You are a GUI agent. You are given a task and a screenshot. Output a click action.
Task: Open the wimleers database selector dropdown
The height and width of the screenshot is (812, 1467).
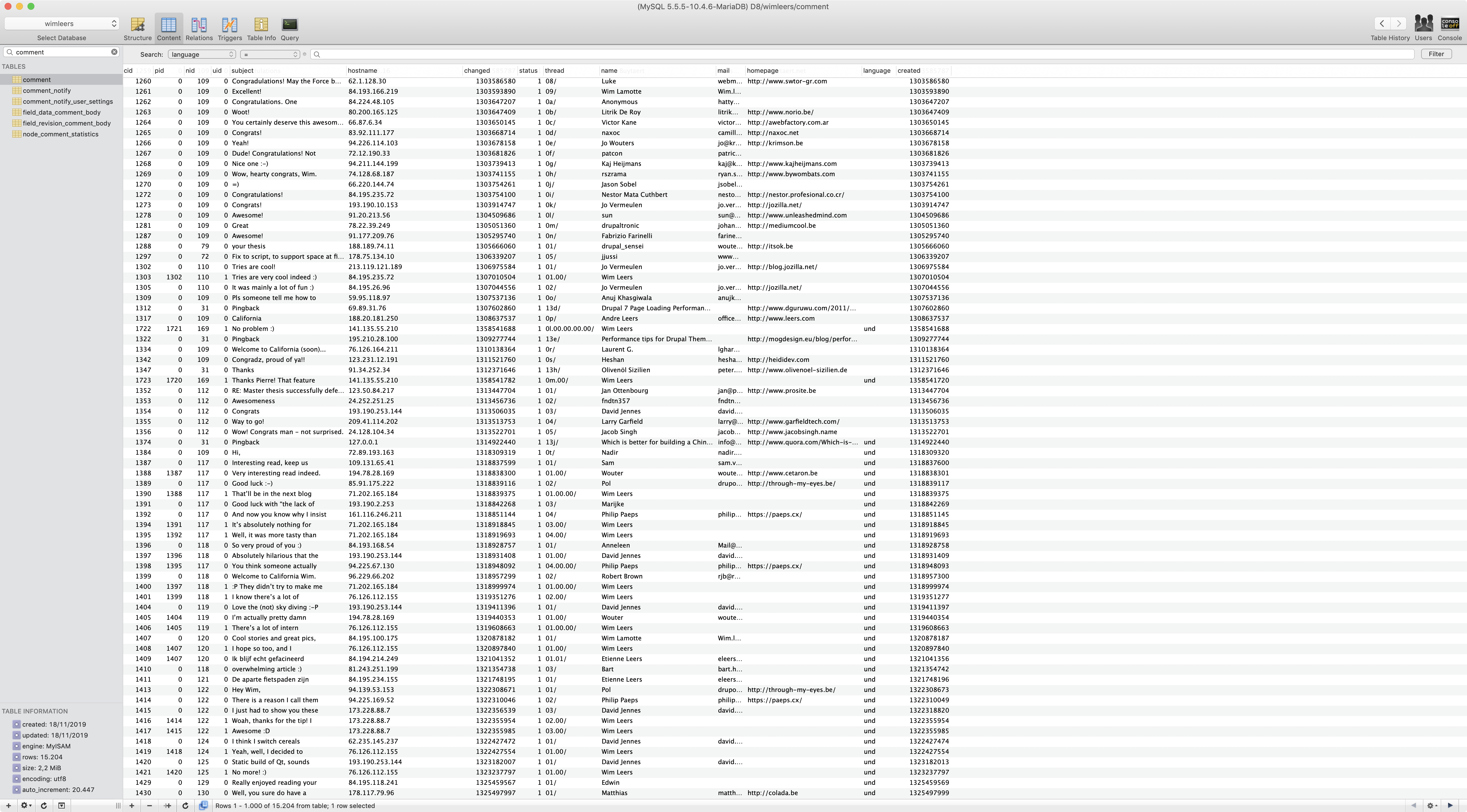coord(62,23)
